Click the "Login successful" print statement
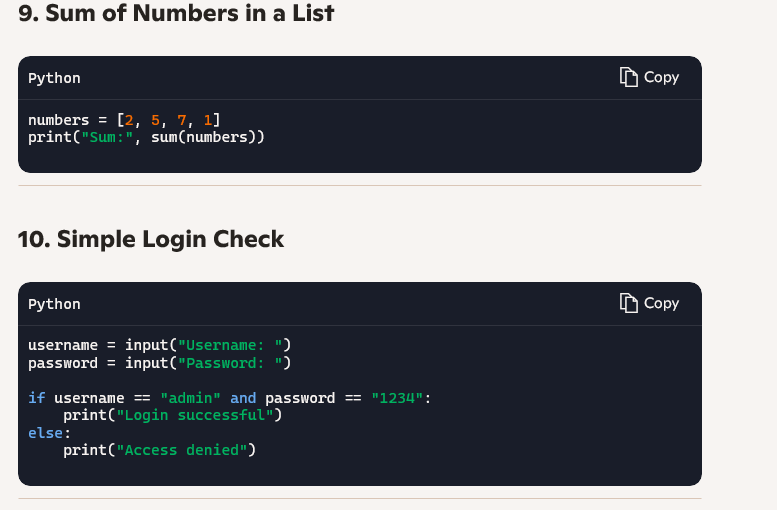 172,415
